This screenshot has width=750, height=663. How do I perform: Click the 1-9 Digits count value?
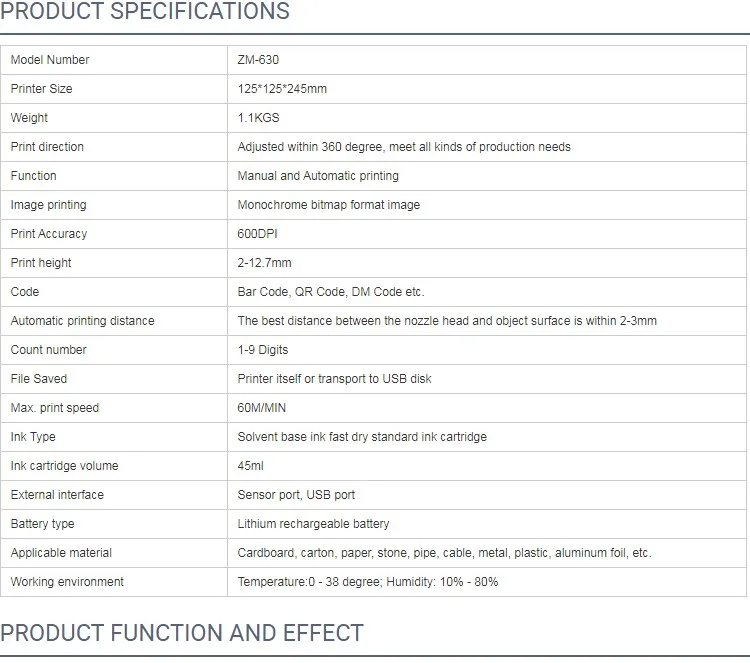(x=262, y=350)
